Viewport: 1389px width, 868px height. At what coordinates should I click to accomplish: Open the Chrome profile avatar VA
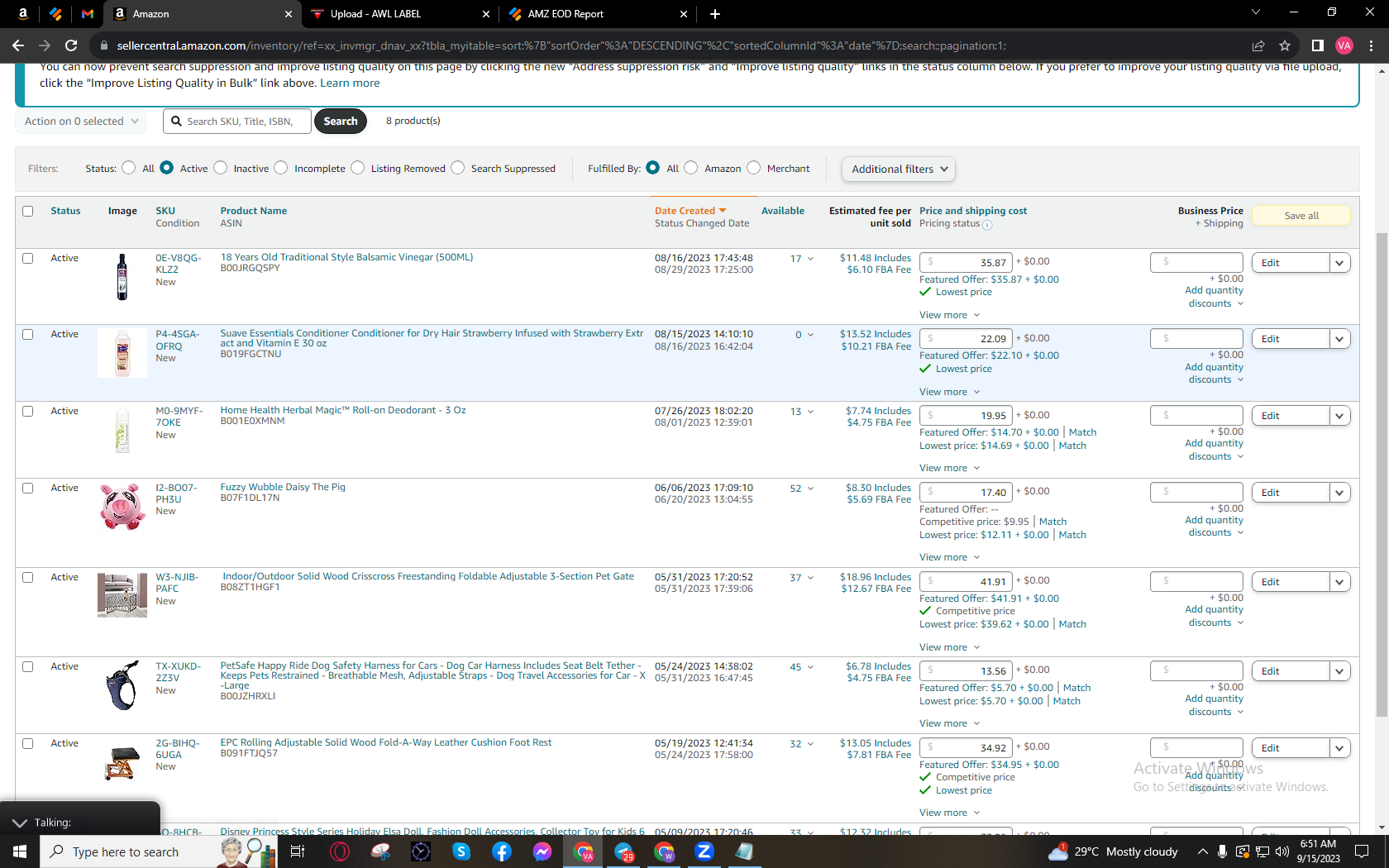click(1344, 45)
